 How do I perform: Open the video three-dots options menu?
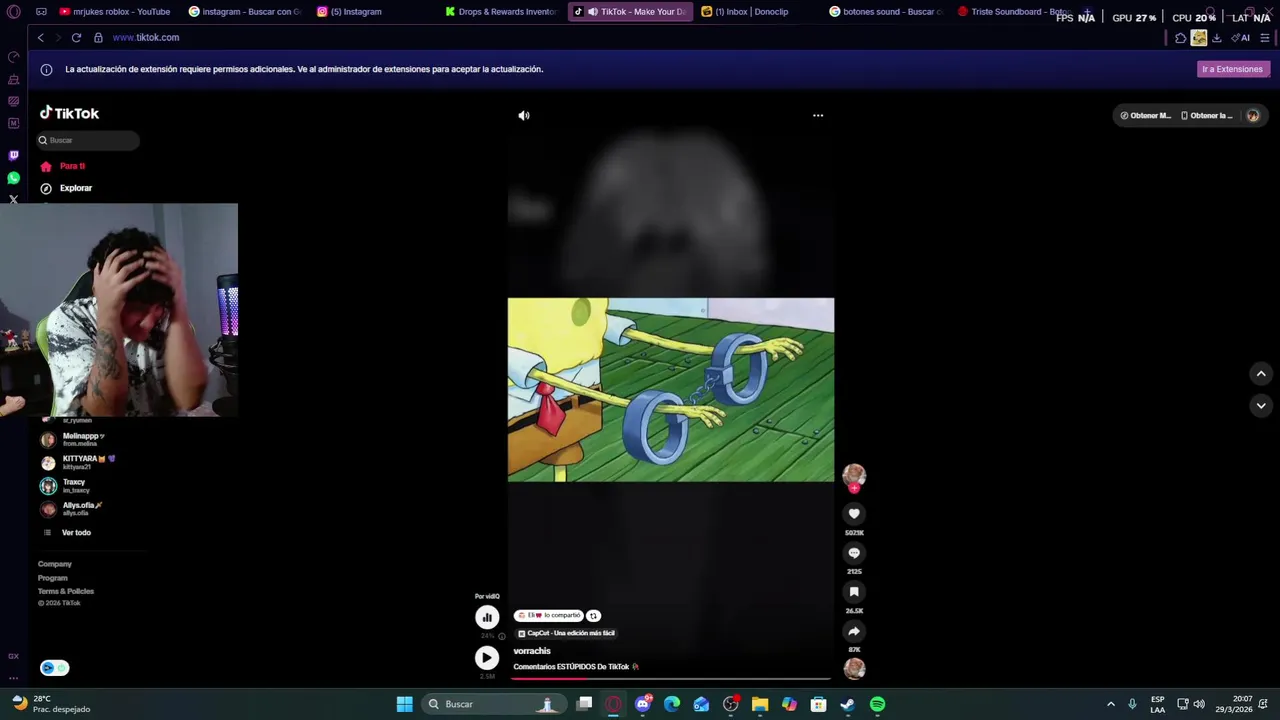point(818,115)
